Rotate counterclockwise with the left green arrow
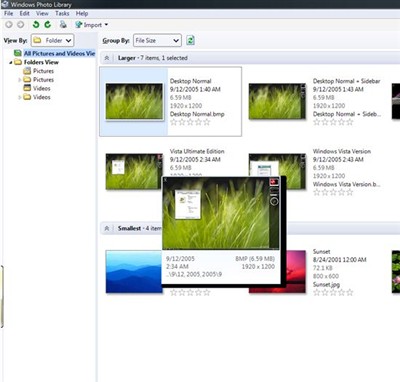400x382 pixels. 36,24
